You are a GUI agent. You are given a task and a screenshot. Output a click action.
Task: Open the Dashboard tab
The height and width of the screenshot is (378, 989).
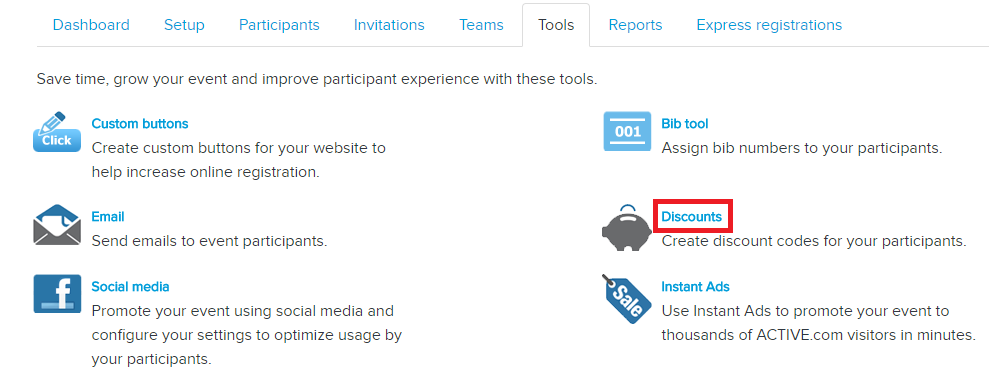[91, 25]
